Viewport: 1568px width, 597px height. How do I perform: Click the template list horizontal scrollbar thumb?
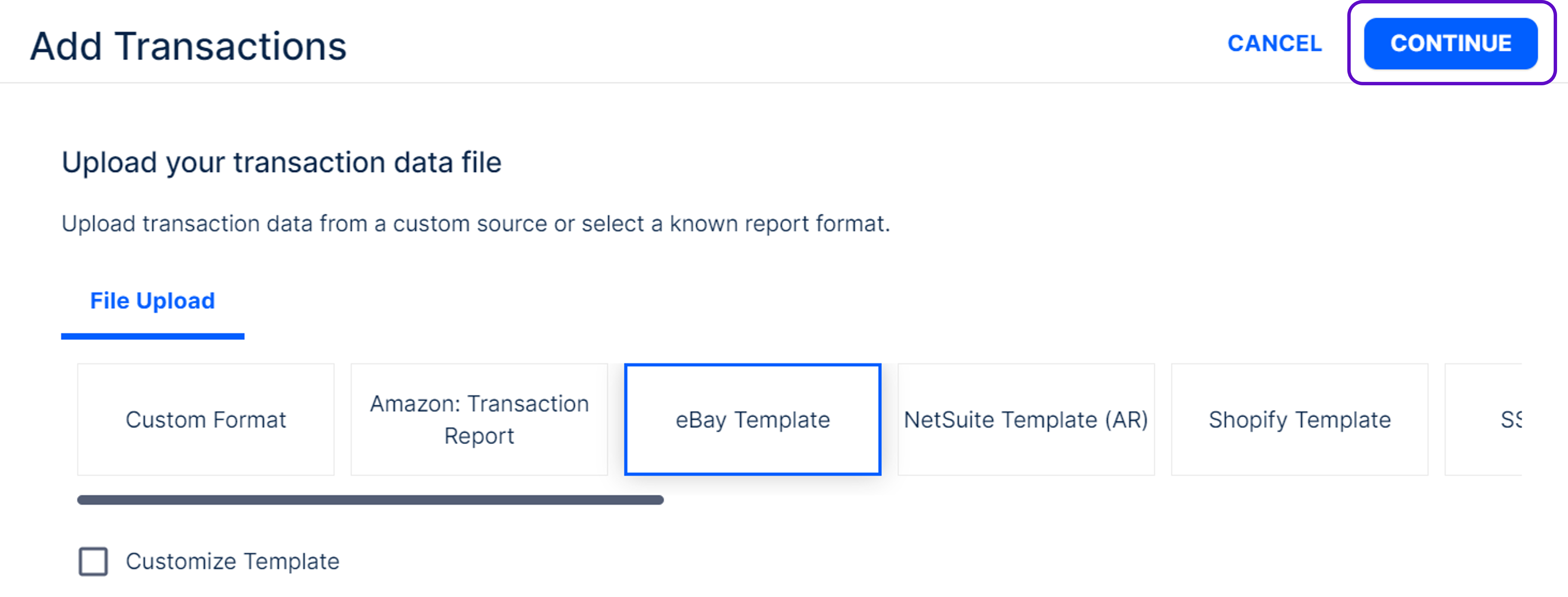pyautogui.click(x=370, y=500)
